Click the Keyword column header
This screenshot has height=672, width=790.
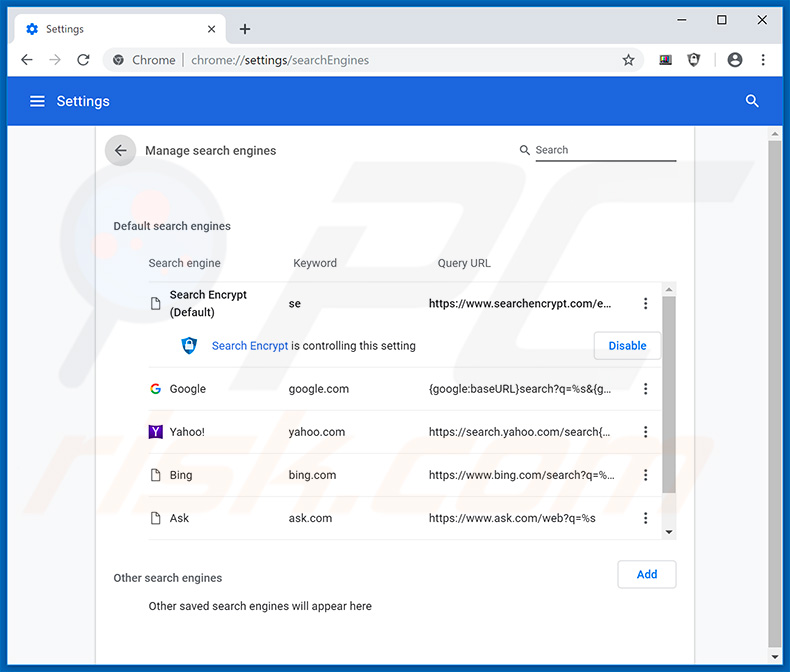tap(315, 263)
